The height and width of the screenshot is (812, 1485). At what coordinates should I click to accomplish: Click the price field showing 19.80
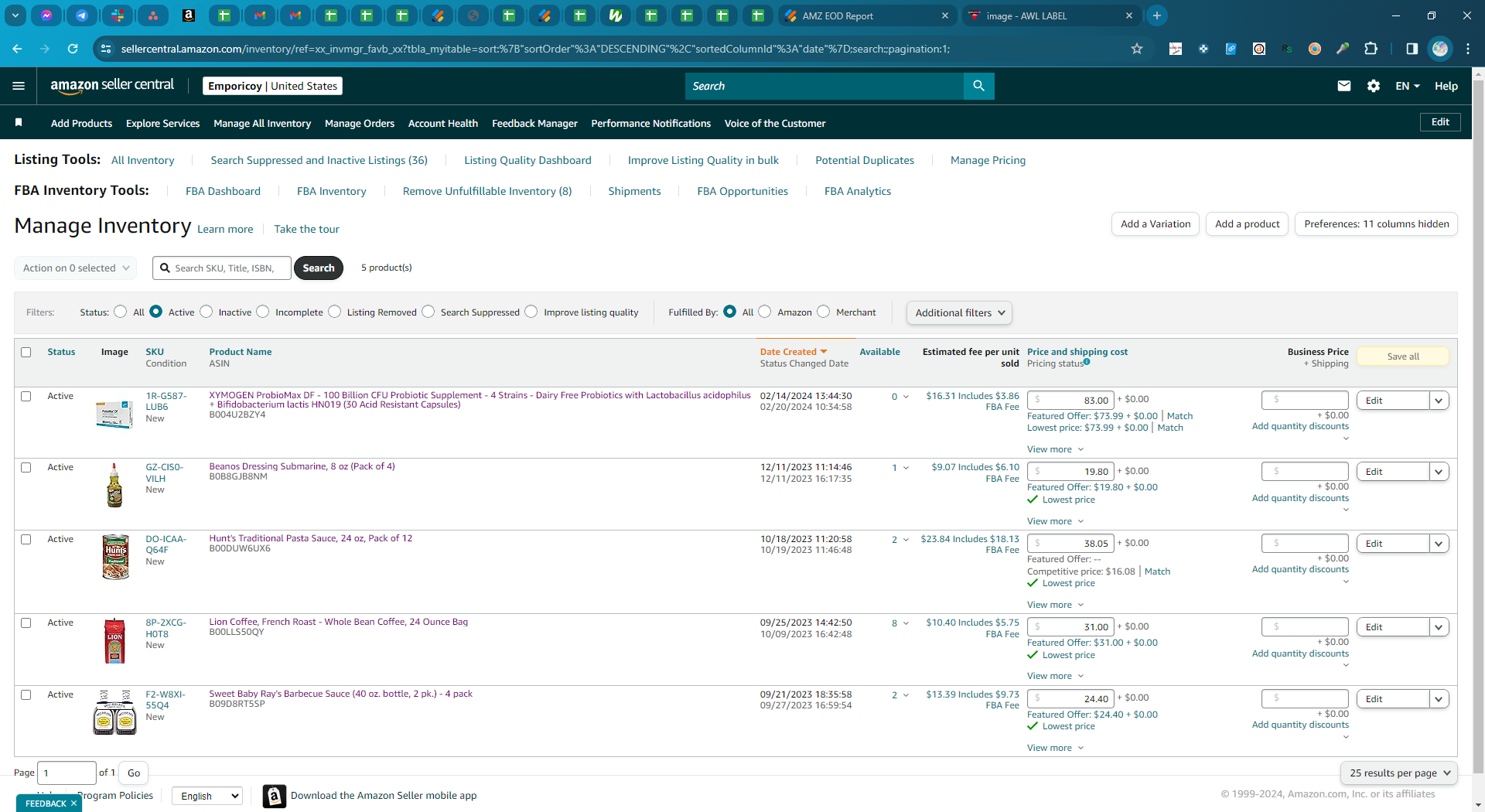(1070, 472)
